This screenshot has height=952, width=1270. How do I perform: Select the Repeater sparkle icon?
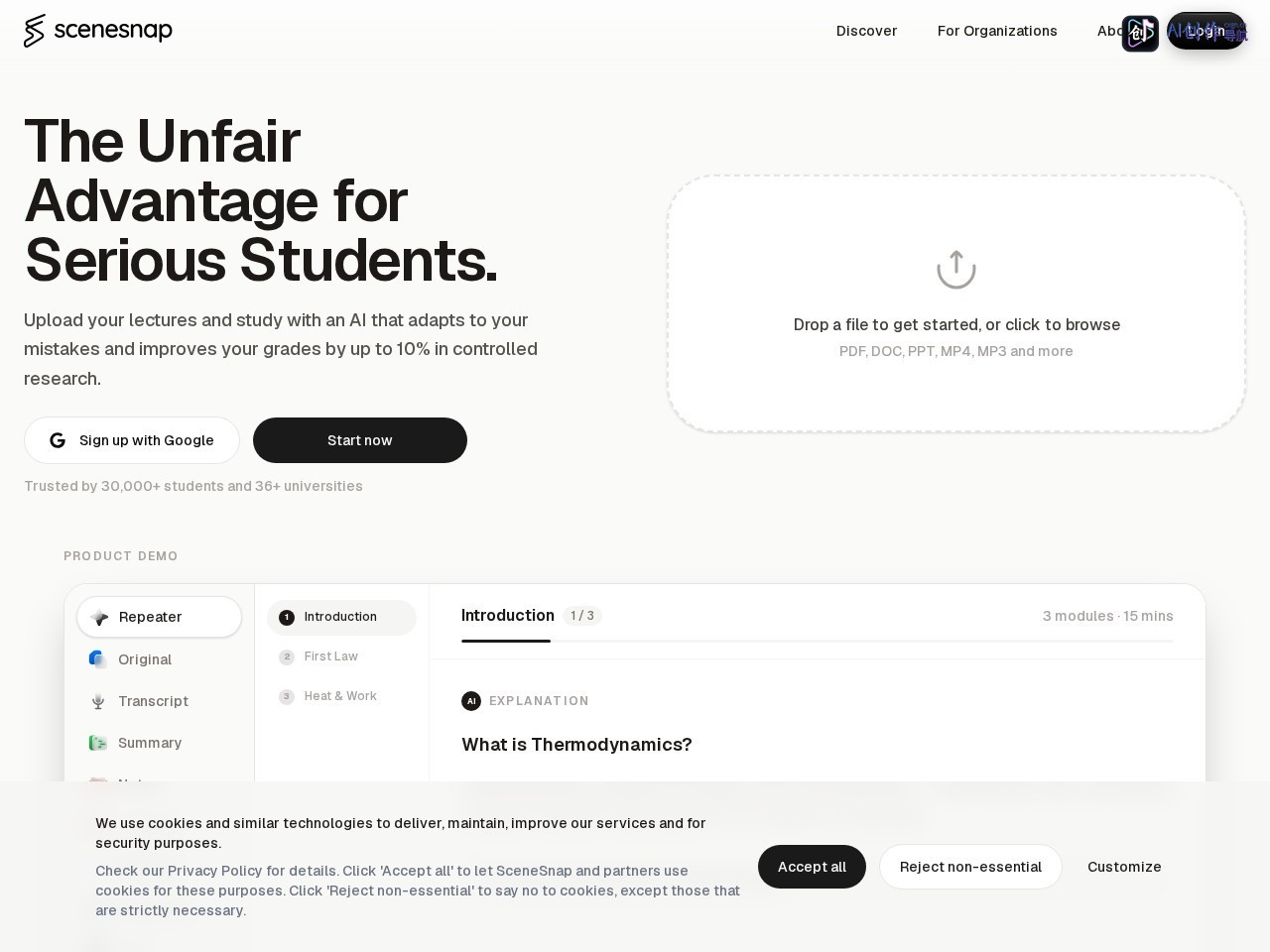pos(99,617)
